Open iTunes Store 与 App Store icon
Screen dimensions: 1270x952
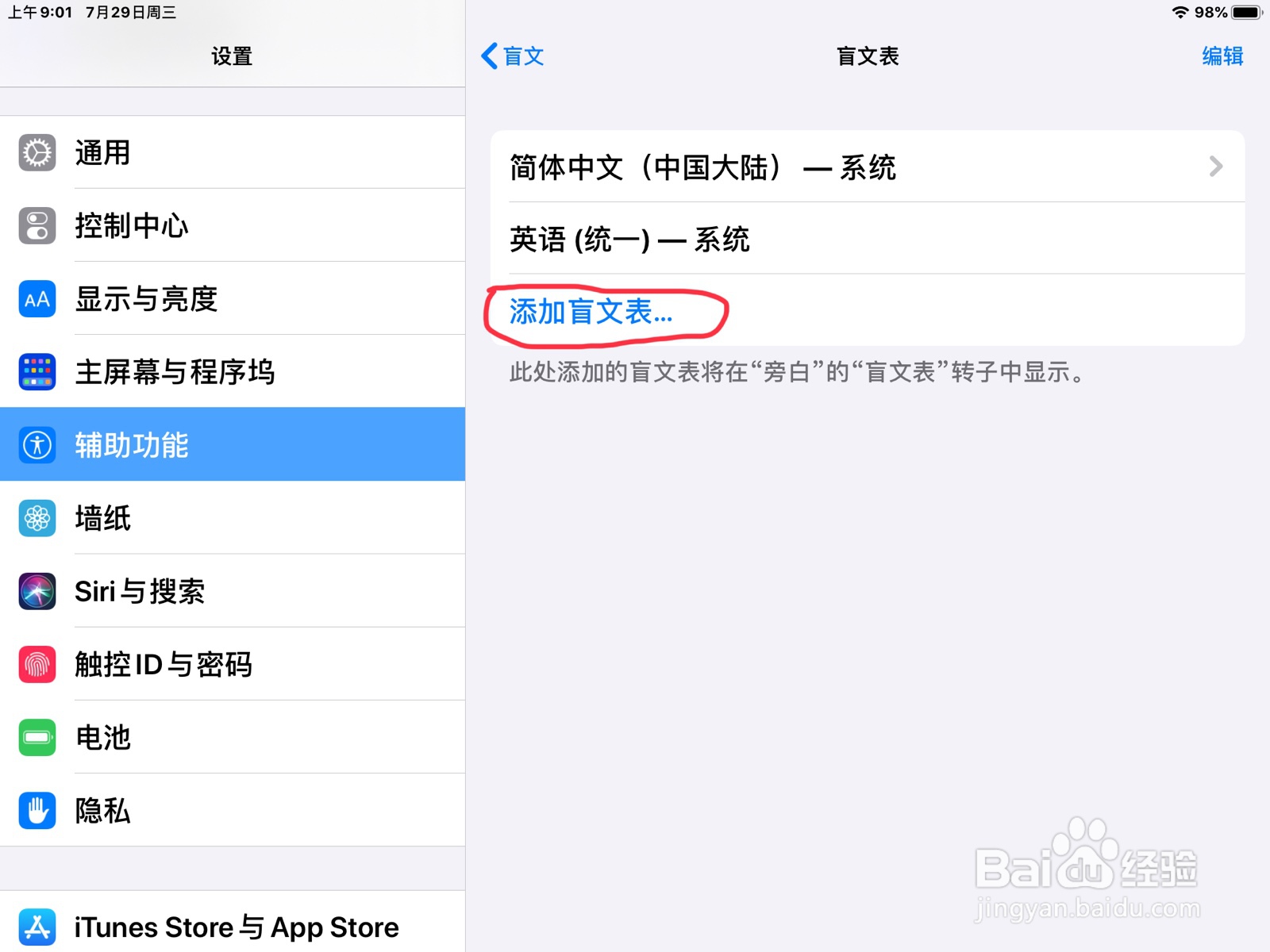pyautogui.click(x=37, y=927)
